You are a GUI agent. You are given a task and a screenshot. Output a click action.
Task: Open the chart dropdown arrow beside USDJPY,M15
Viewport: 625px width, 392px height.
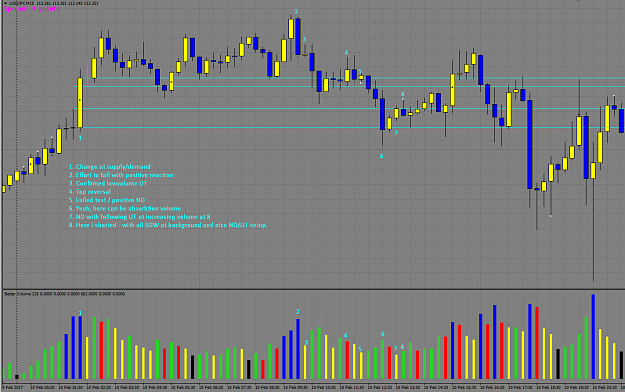[x=6, y=3]
